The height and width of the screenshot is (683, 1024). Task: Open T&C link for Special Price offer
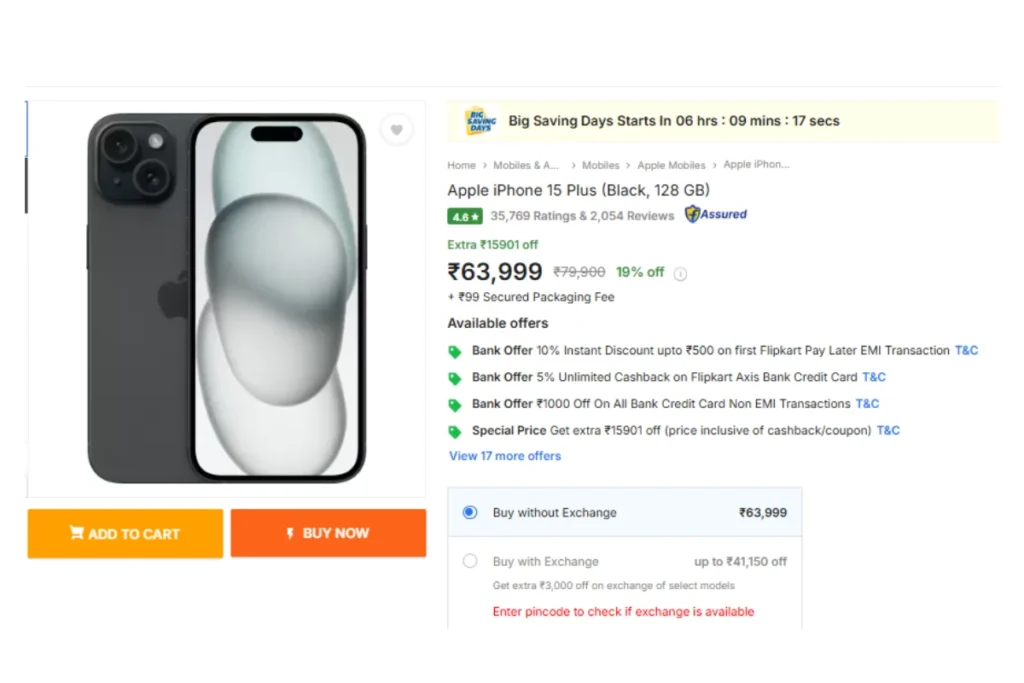[888, 430]
